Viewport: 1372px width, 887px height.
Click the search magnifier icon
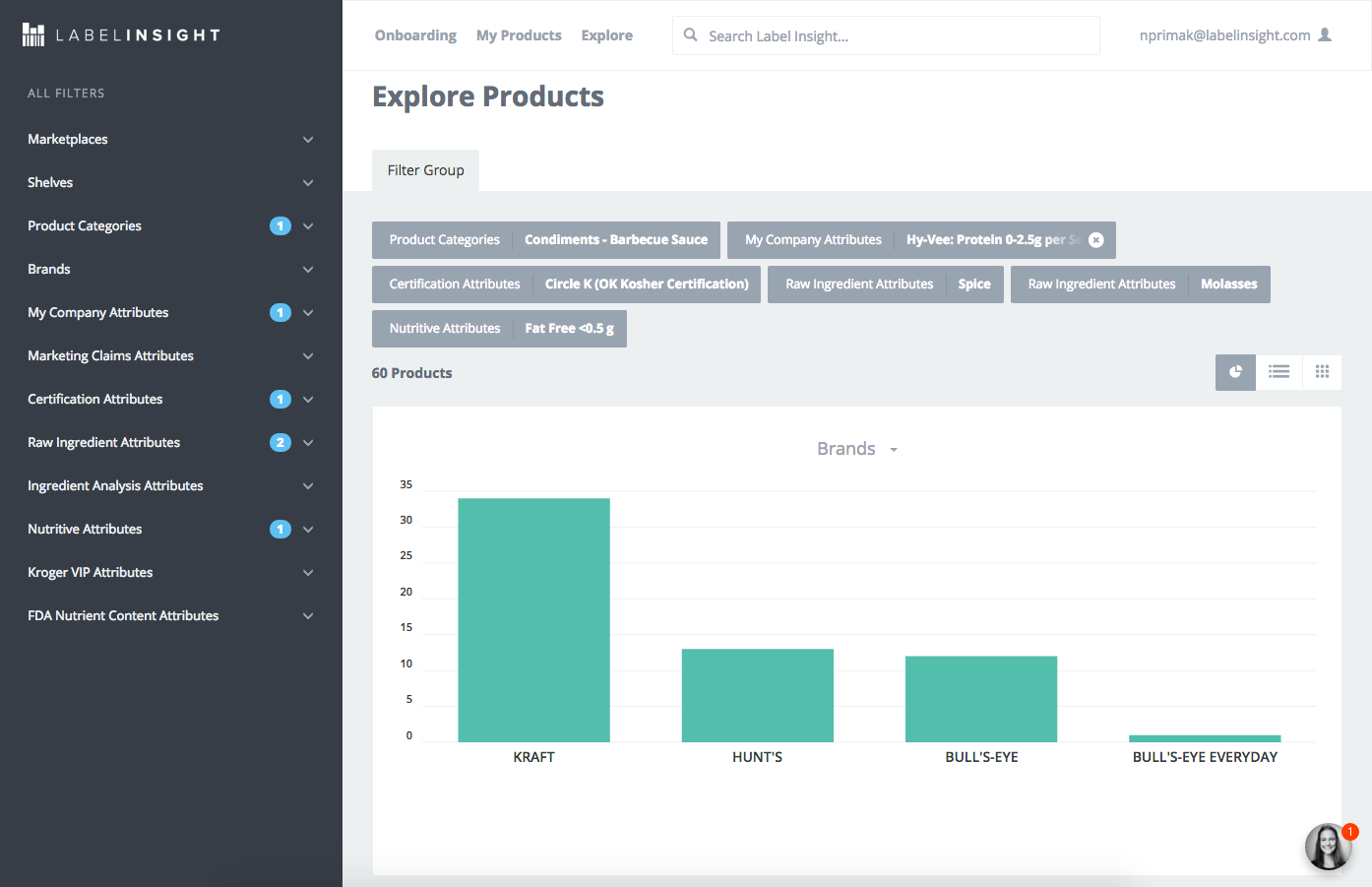(x=691, y=34)
